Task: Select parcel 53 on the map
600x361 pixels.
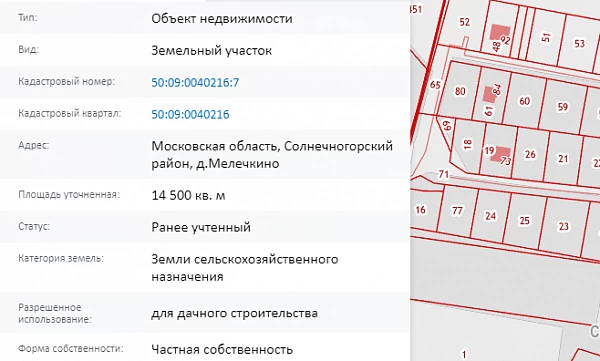Action: [579, 43]
